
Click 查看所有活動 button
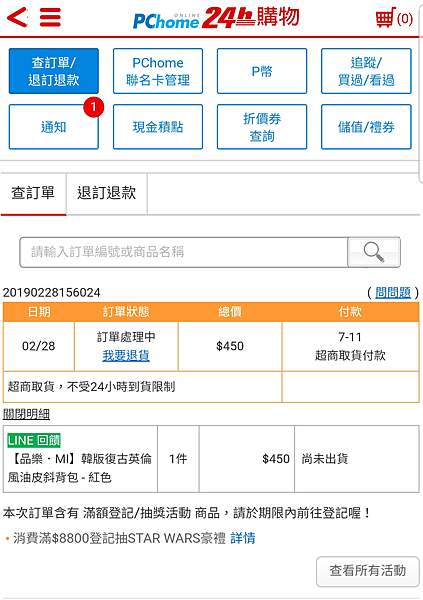pos(367,571)
